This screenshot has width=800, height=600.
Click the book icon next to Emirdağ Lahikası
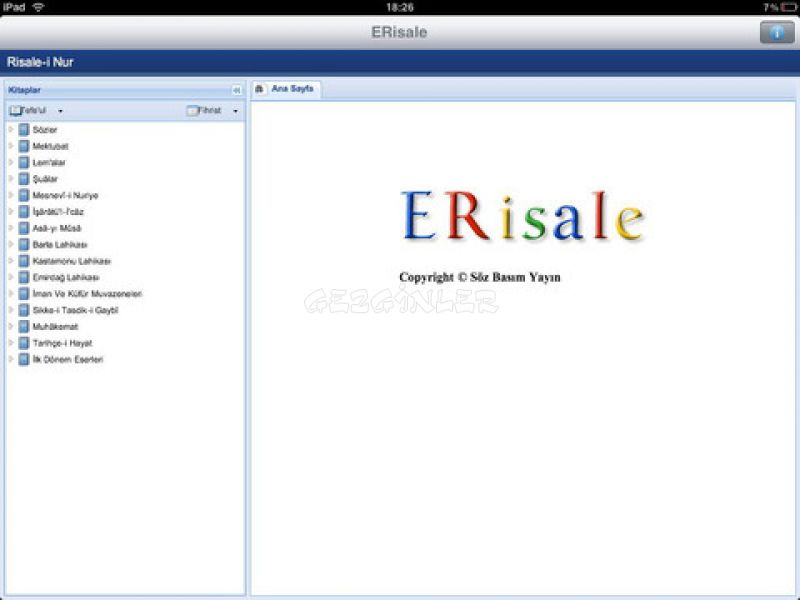tap(23, 277)
